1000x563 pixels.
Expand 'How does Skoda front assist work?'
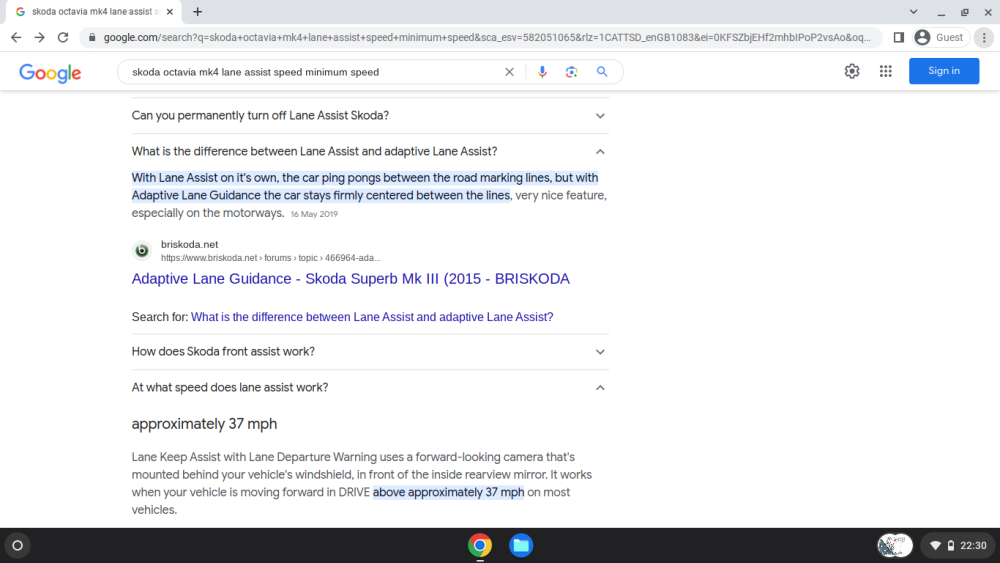[370, 351]
